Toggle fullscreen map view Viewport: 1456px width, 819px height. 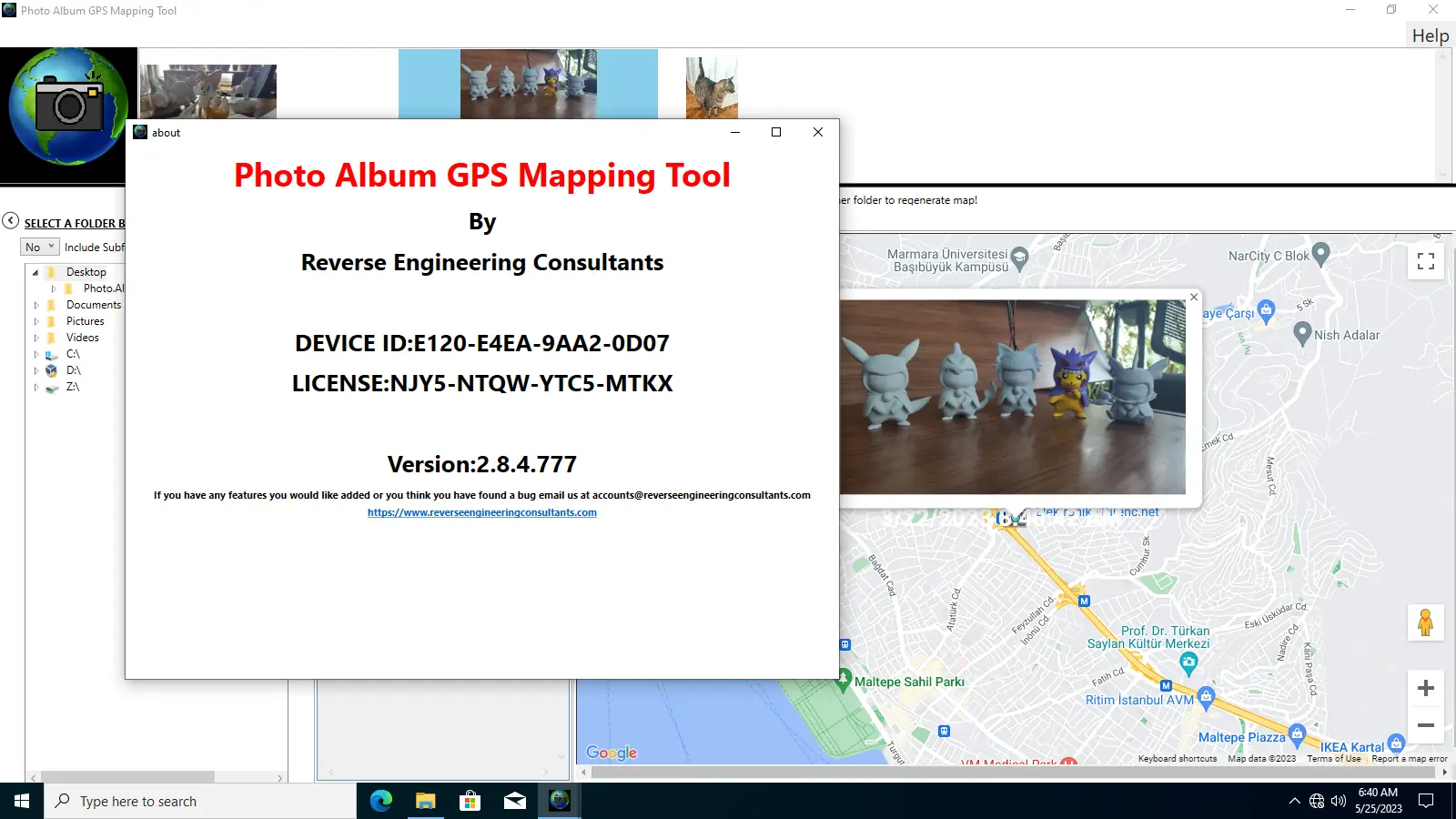[x=1426, y=261]
